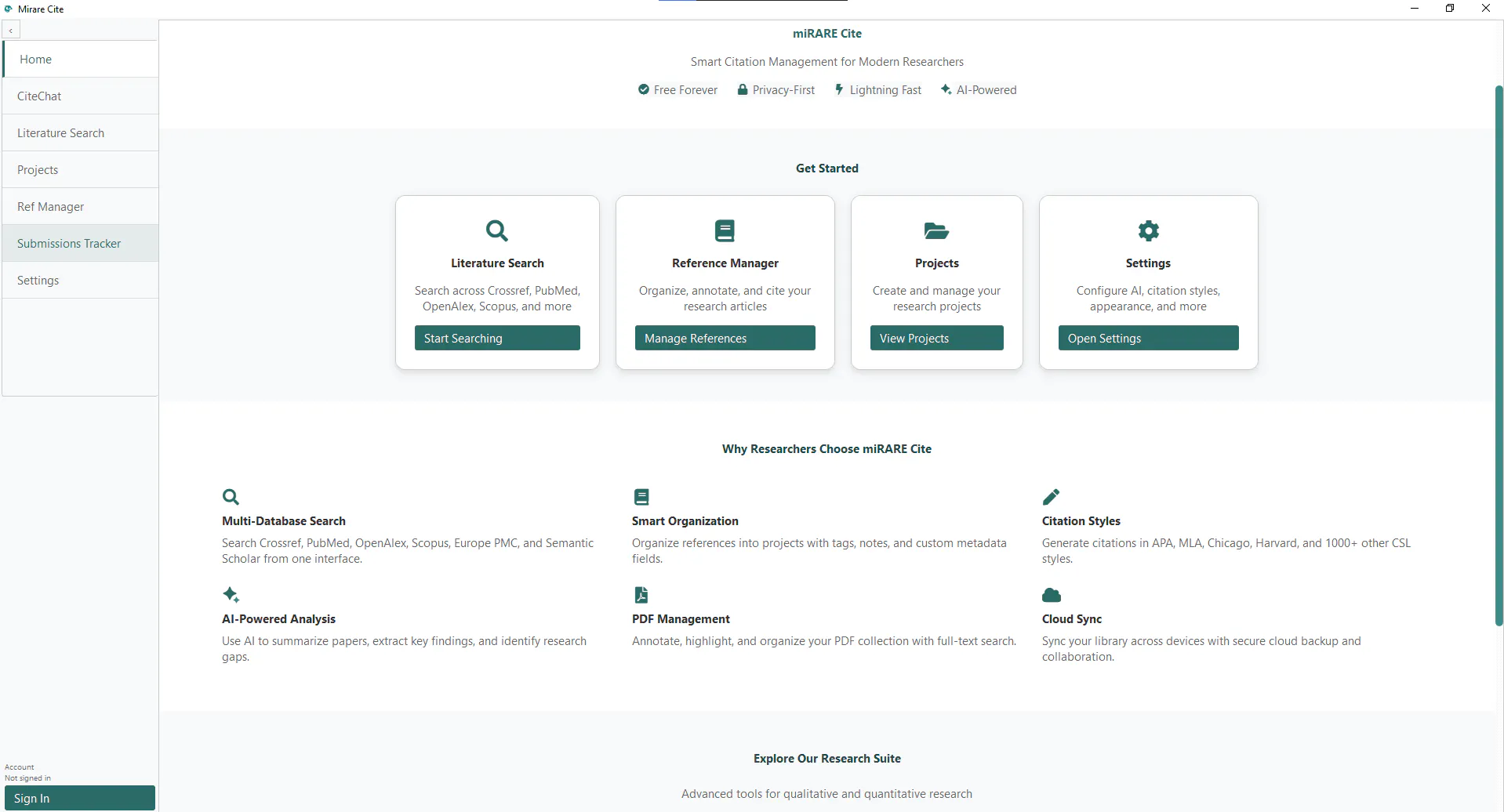Click the Lightning Fast bolt icon
The height and width of the screenshot is (812, 1504).
pos(839,89)
